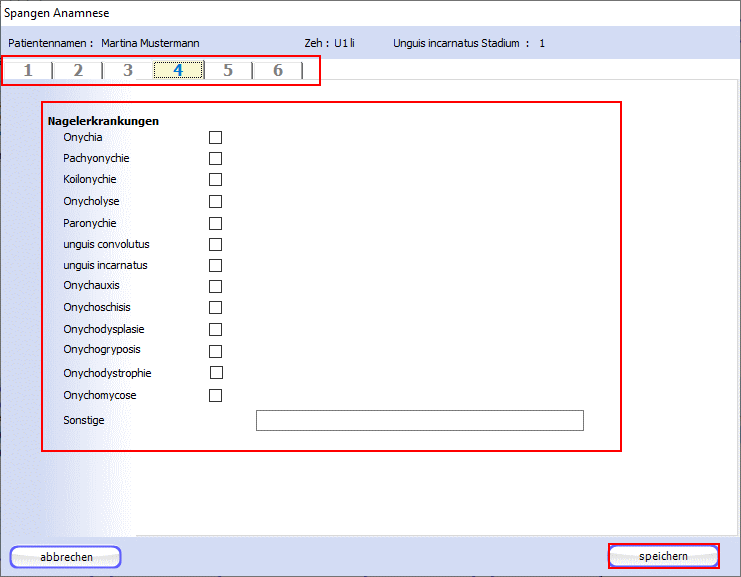Enable the Onychauxis checkbox
The width and height of the screenshot is (741, 577).
pyautogui.click(x=215, y=286)
